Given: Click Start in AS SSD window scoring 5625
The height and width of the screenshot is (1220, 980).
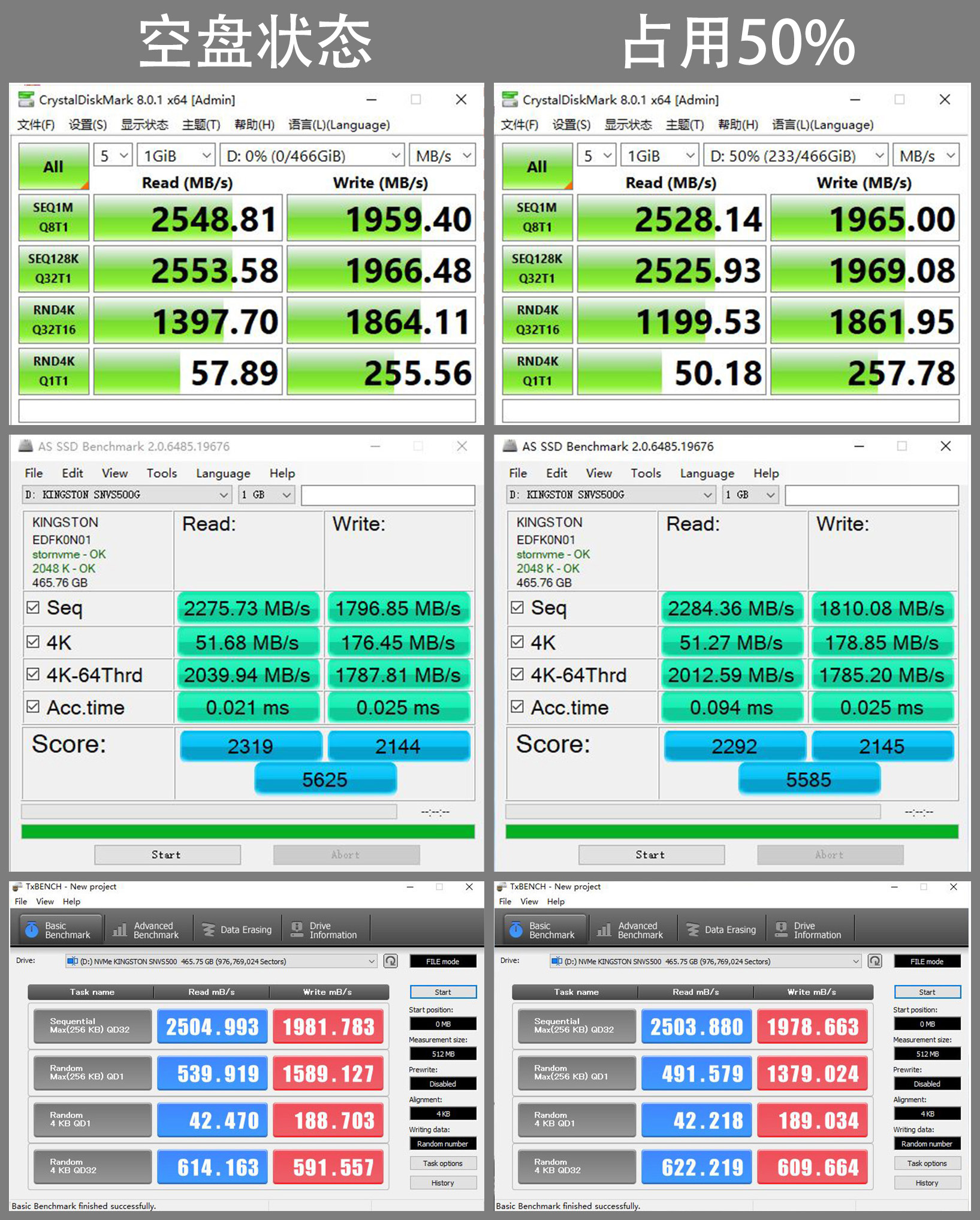Looking at the screenshot, I should pos(167,854).
